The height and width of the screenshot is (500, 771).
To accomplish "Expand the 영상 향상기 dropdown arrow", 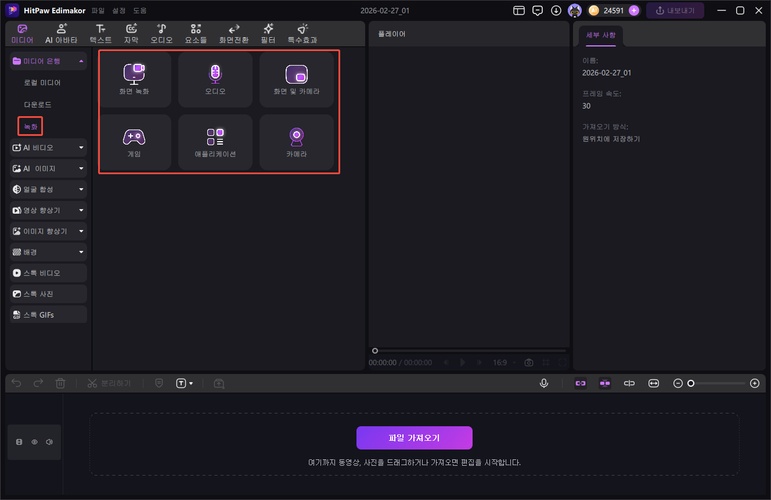I will click(x=80, y=210).
